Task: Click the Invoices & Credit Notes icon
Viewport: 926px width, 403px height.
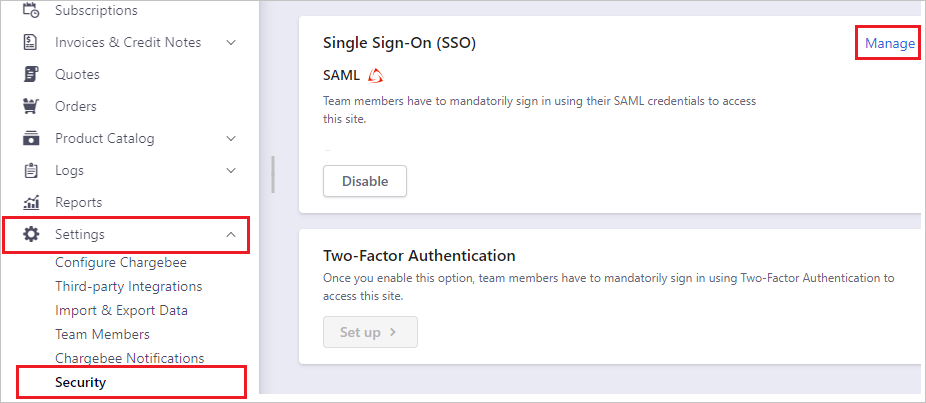Action: (31, 43)
